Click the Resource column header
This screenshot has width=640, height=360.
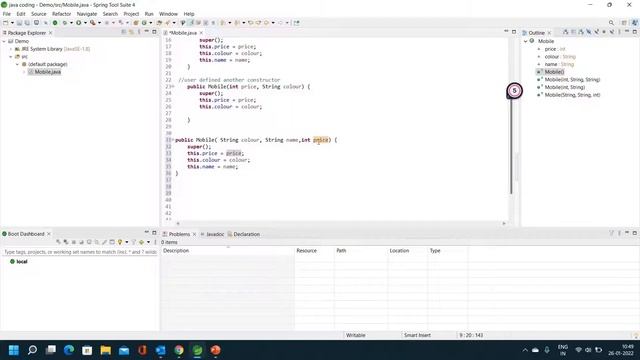pyautogui.click(x=314, y=251)
